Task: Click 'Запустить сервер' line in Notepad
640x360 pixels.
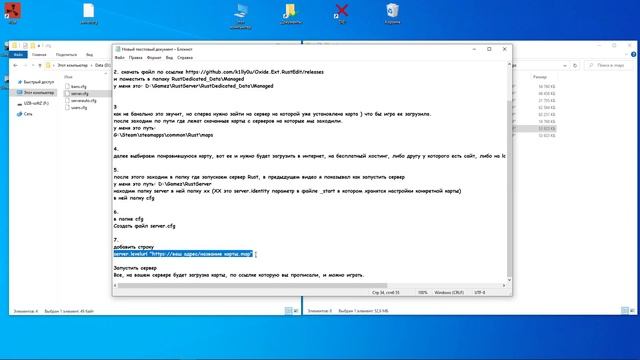Action: pyautogui.click(x=135, y=268)
